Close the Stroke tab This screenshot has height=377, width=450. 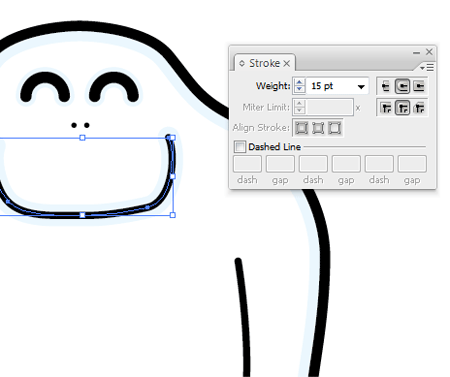click(287, 64)
